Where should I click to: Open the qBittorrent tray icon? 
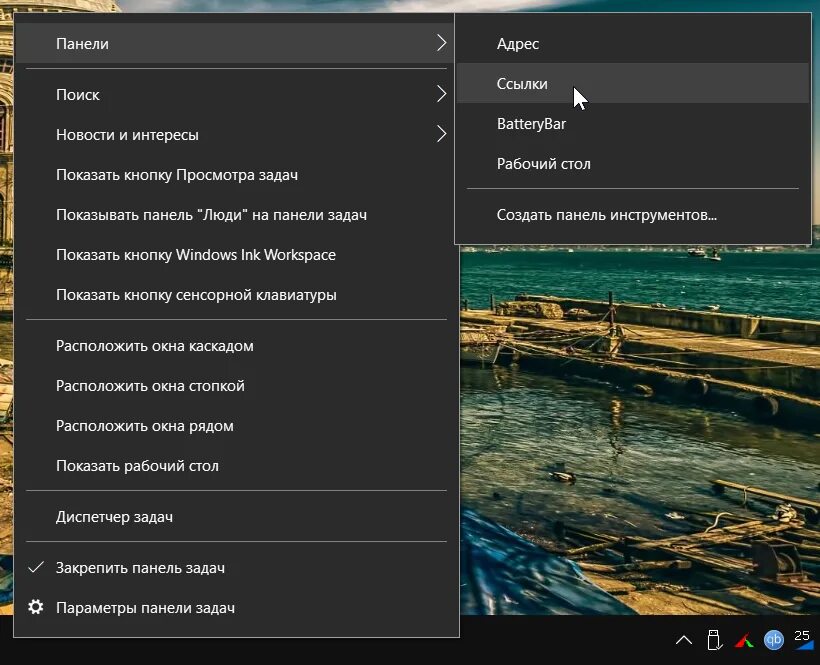(774, 640)
